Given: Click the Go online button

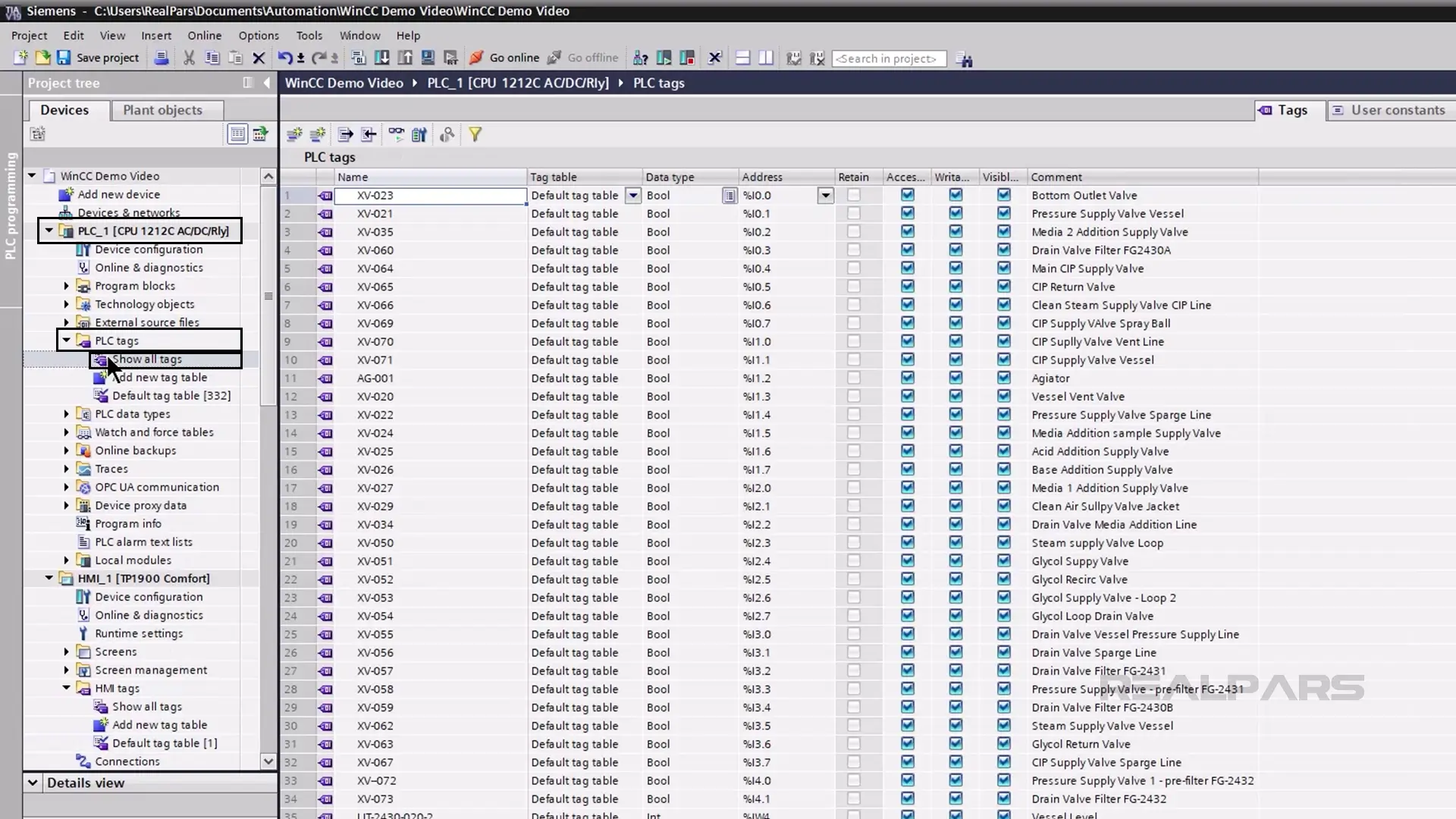Looking at the screenshot, I should (504, 58).
